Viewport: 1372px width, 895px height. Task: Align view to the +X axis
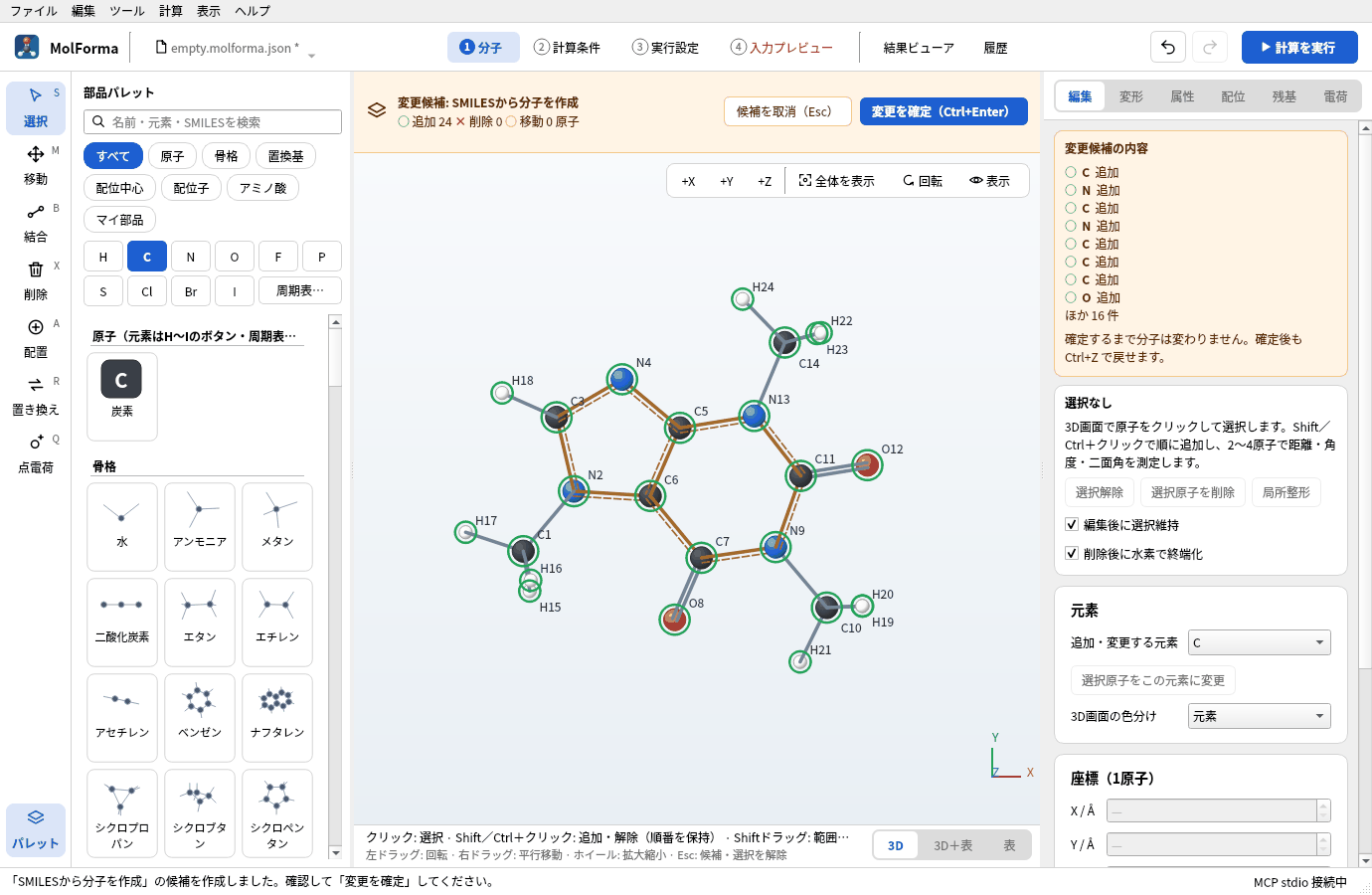688,181
